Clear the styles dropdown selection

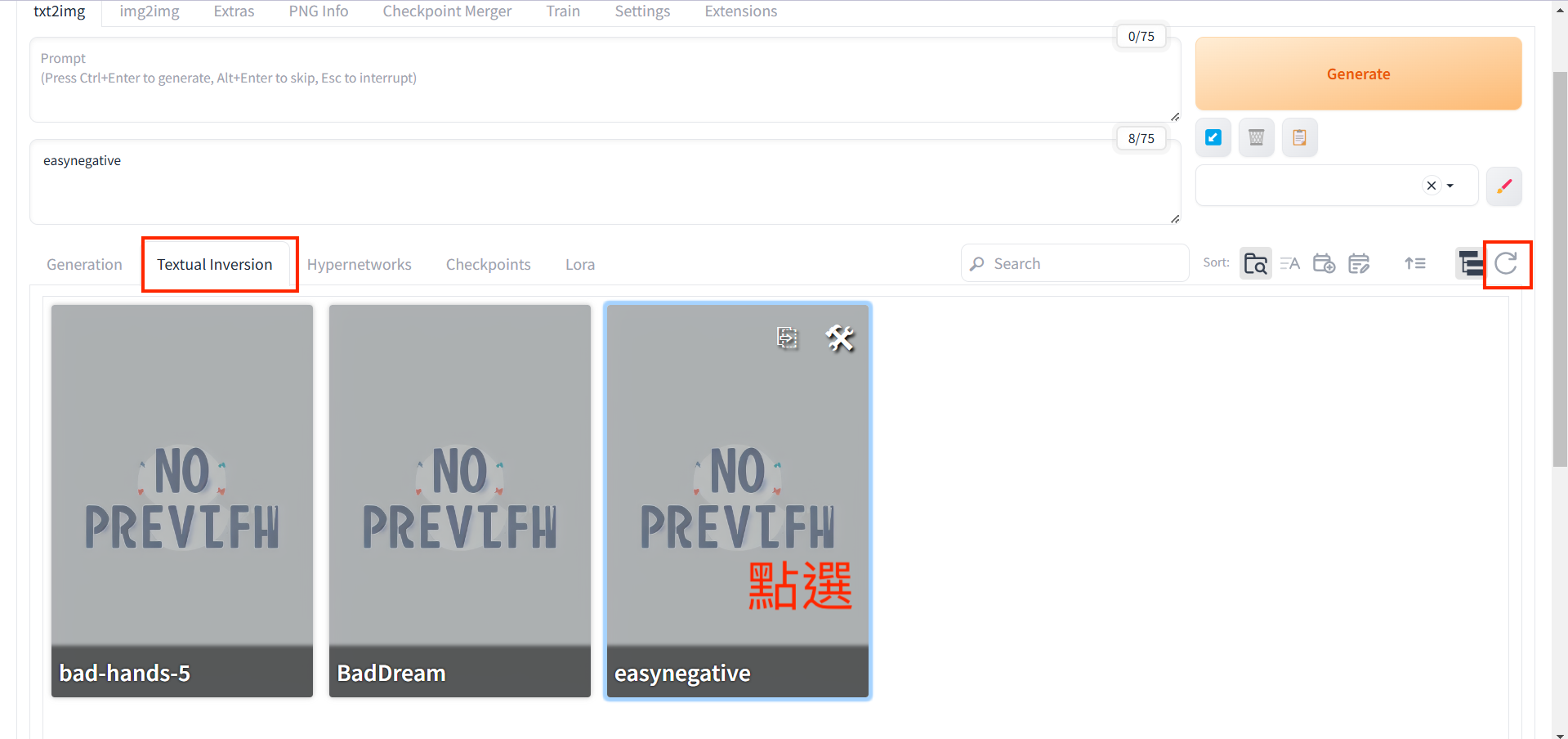[x=1432, y=186]
